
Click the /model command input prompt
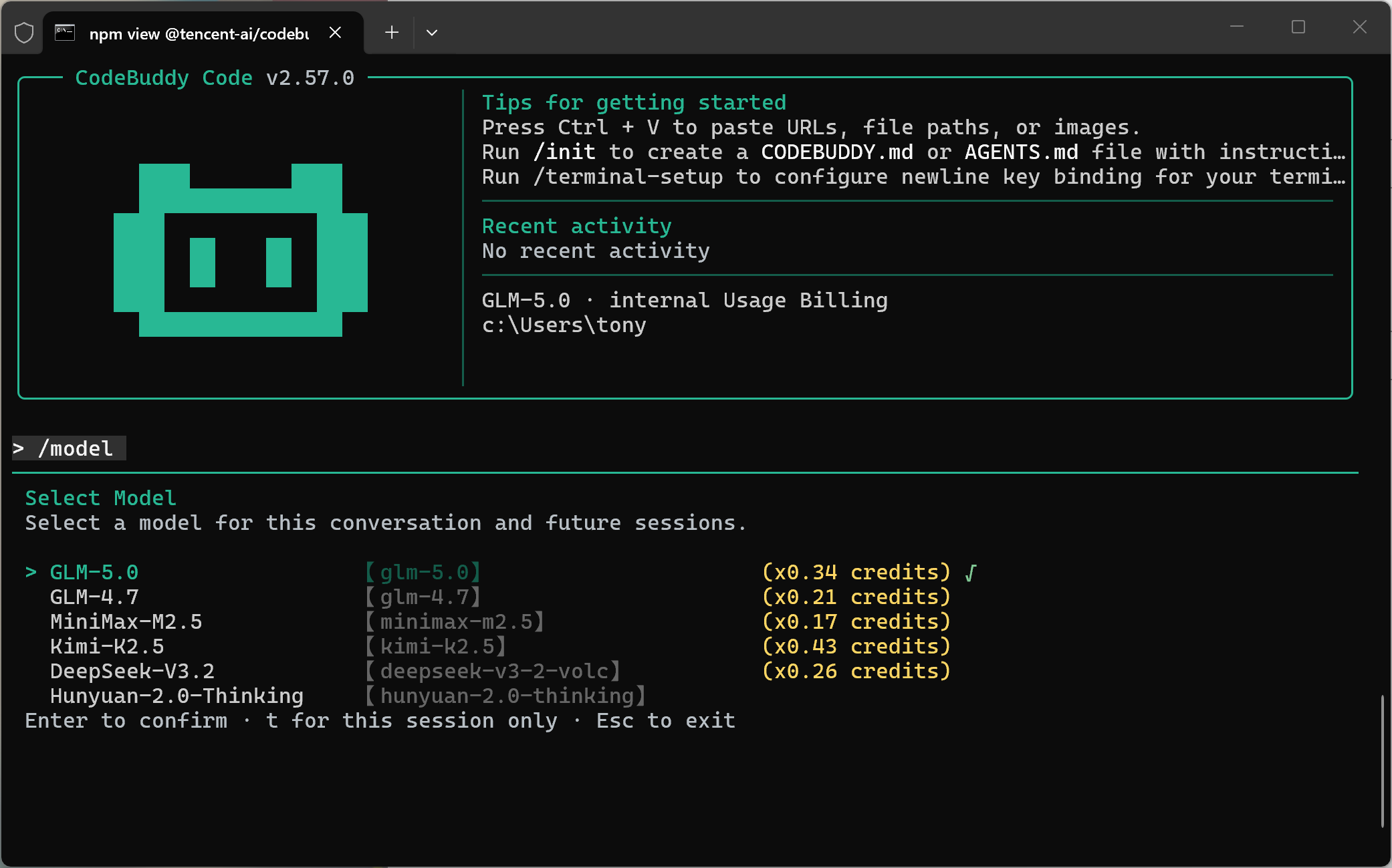(75, 448)
